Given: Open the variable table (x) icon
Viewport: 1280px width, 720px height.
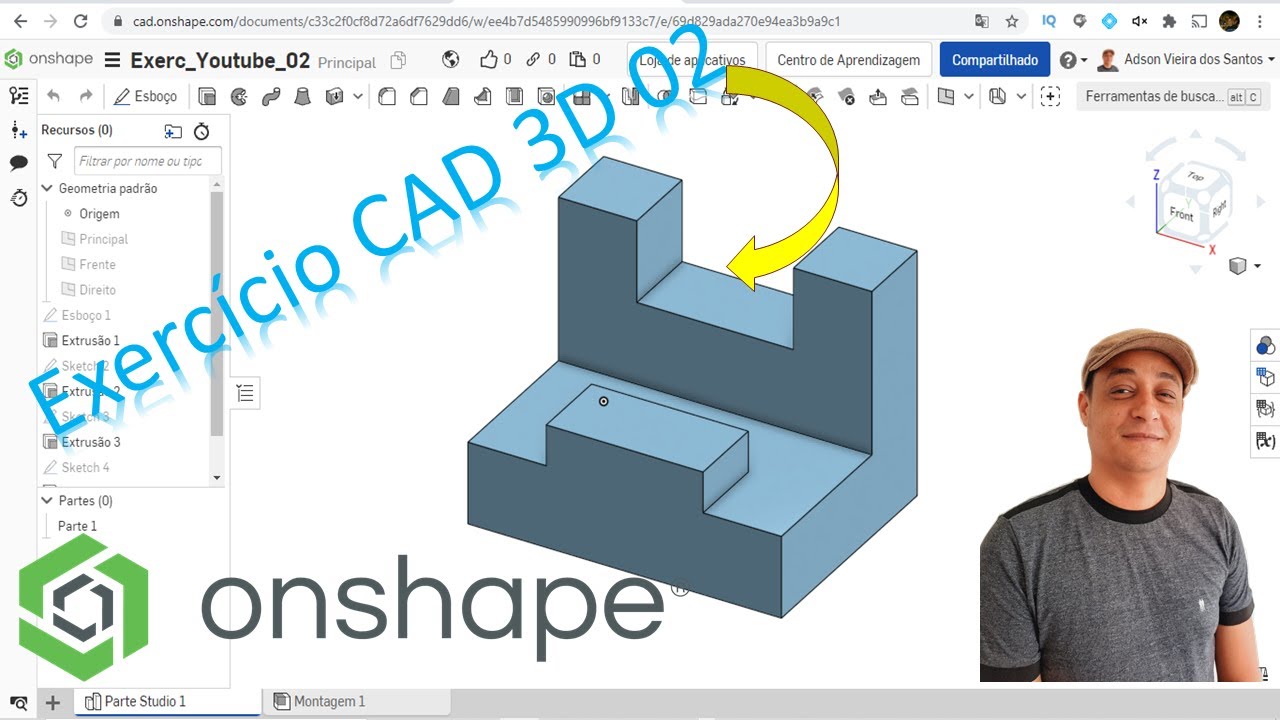Looking at the screenshot, I should pyautogui.click(x=1265, y=440).
